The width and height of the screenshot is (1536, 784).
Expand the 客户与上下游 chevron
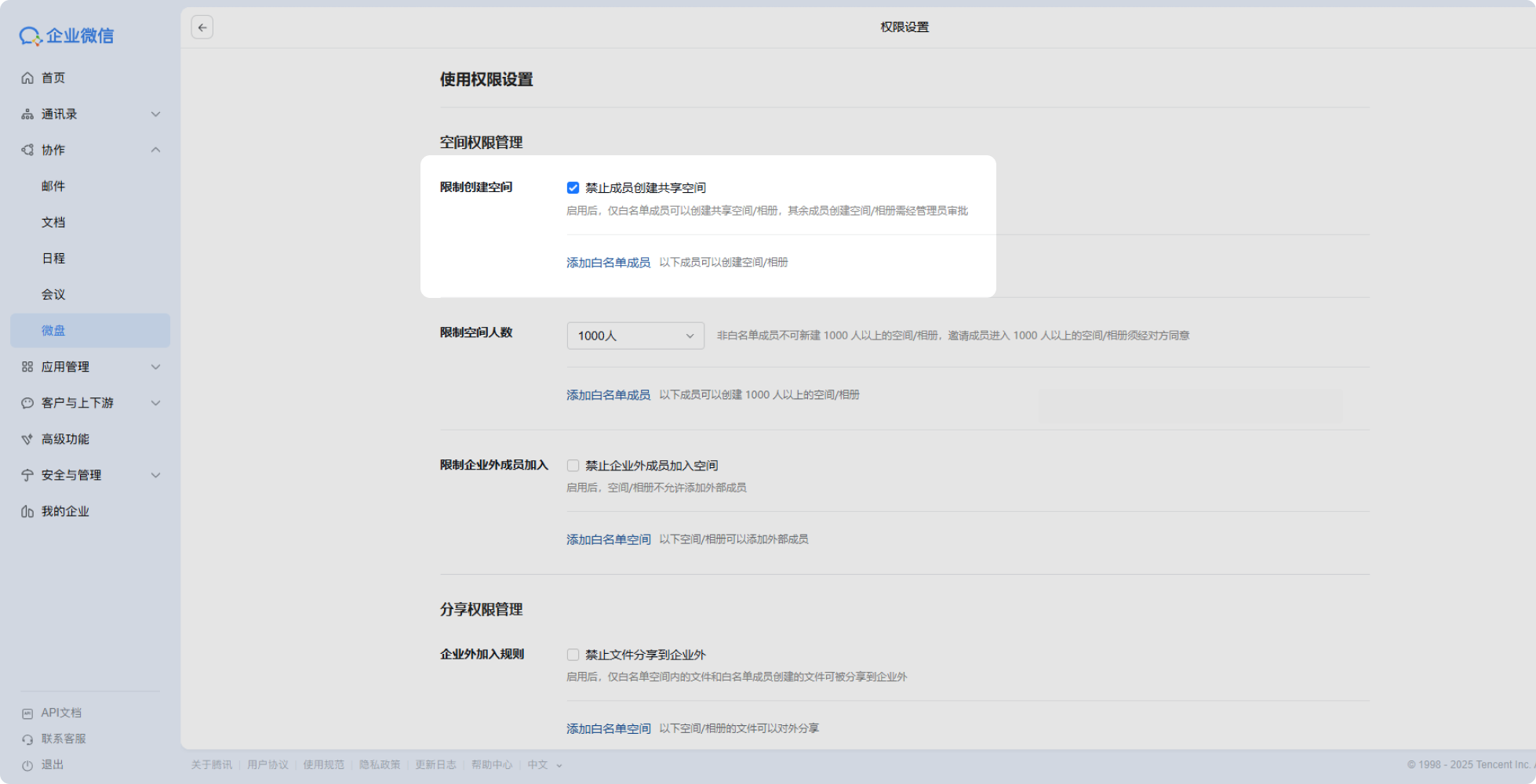155,402
